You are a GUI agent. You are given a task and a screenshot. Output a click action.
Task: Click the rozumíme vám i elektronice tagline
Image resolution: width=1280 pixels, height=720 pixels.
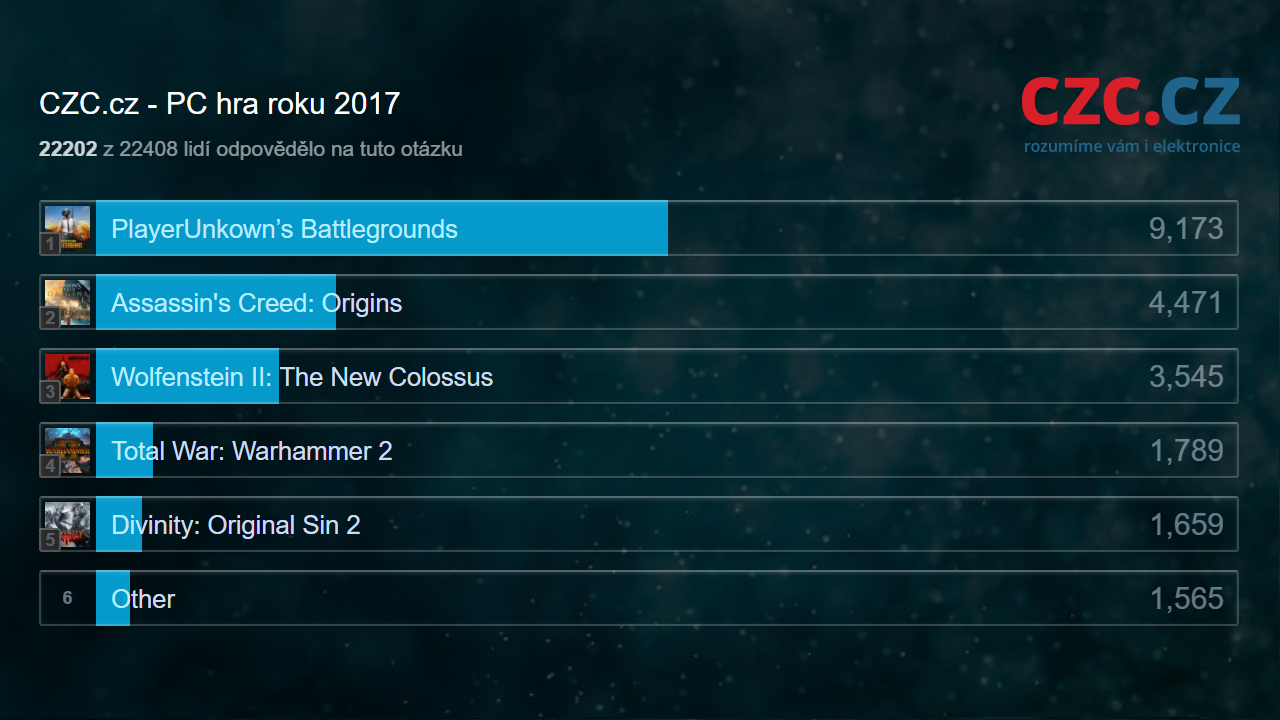pyautogui.click(x=1131, y=147)
